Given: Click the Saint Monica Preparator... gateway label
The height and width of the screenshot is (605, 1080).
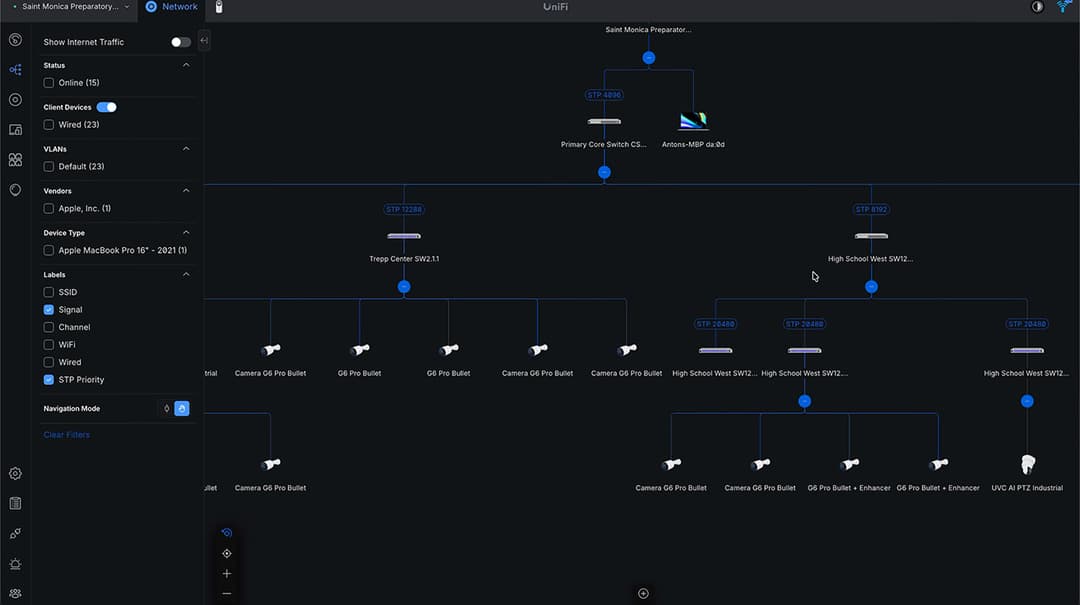Looking at the screenshot, I should point(648,30).
